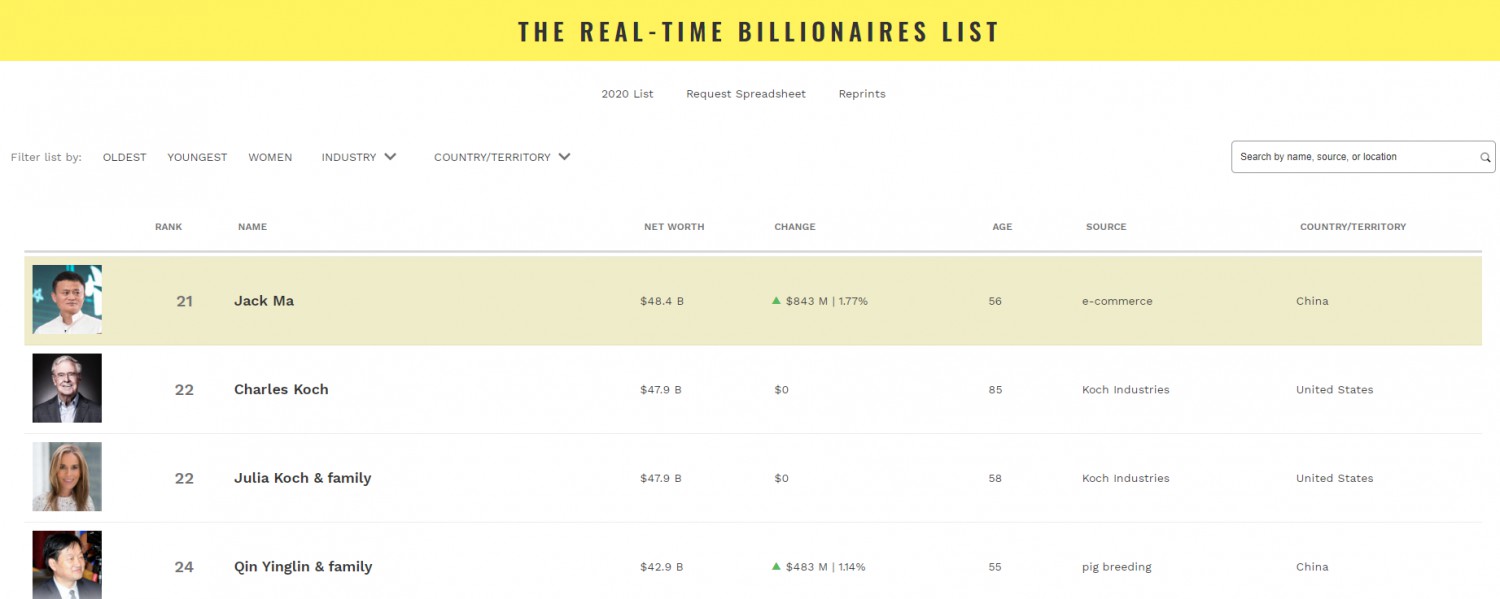Sort by the Net Worth column header

[x=674, y=227]
